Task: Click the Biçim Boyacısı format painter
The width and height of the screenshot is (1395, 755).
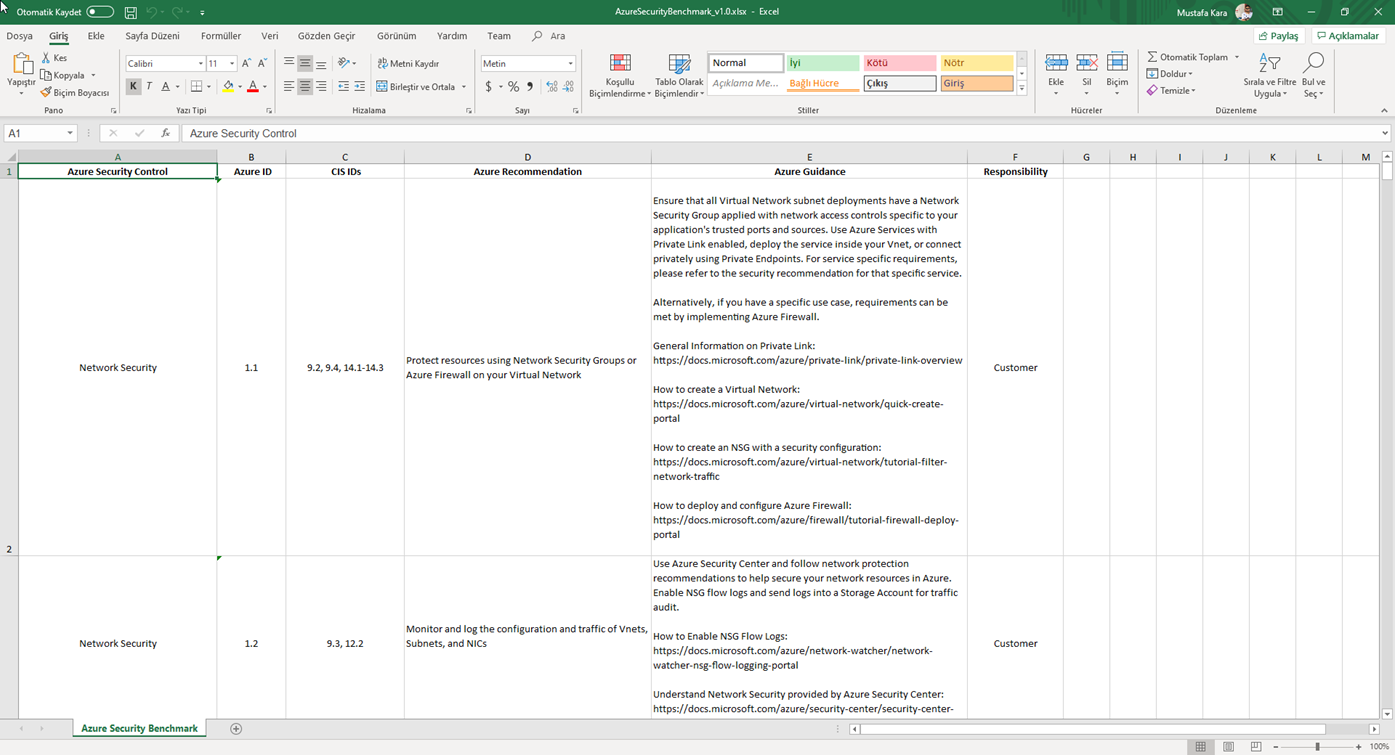Action: pos(75,92)
